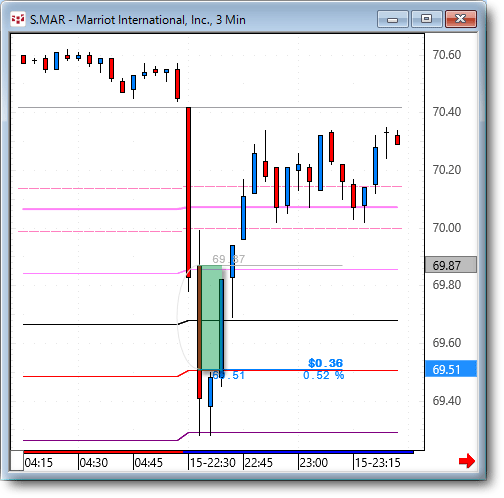Image resolution: width=504 pixels, height=498 pixels.
Task: Click the 69.87 gray price marker
Action: pyautogui.click(x=451, y=266)
